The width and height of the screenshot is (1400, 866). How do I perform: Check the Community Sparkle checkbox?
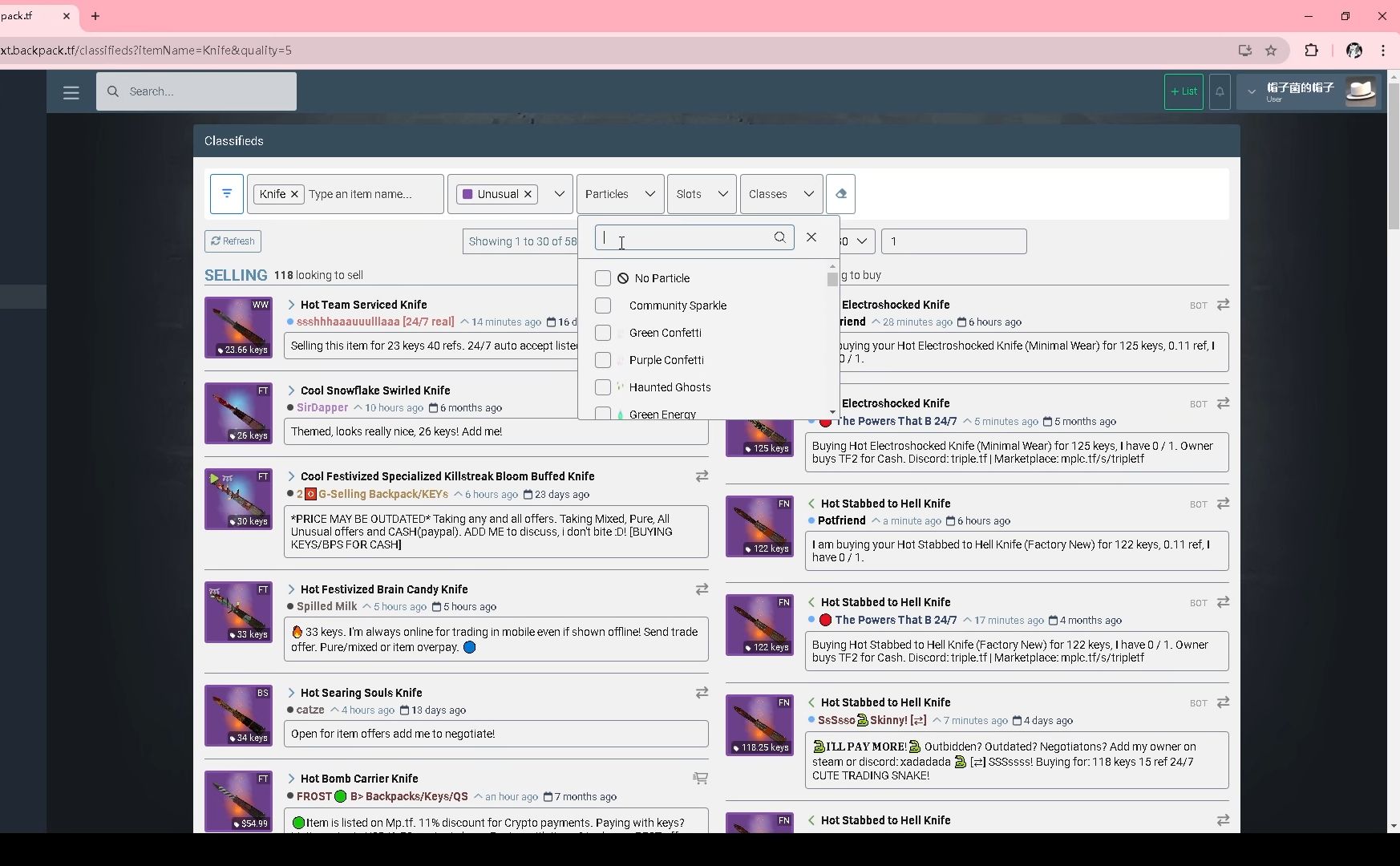(603, 306)
